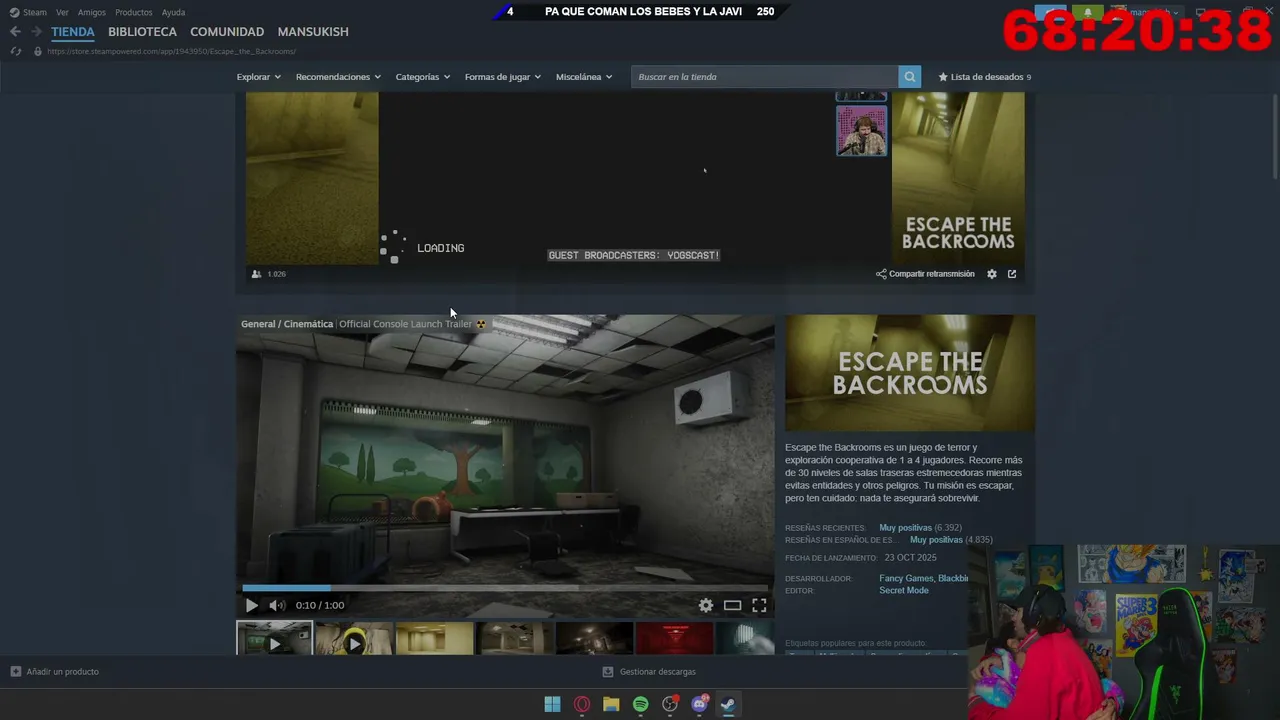1280x720 pixels.
Task: Go forward with the Steam forward arrow
Action: pyautogui.click(x=36, y=32)
